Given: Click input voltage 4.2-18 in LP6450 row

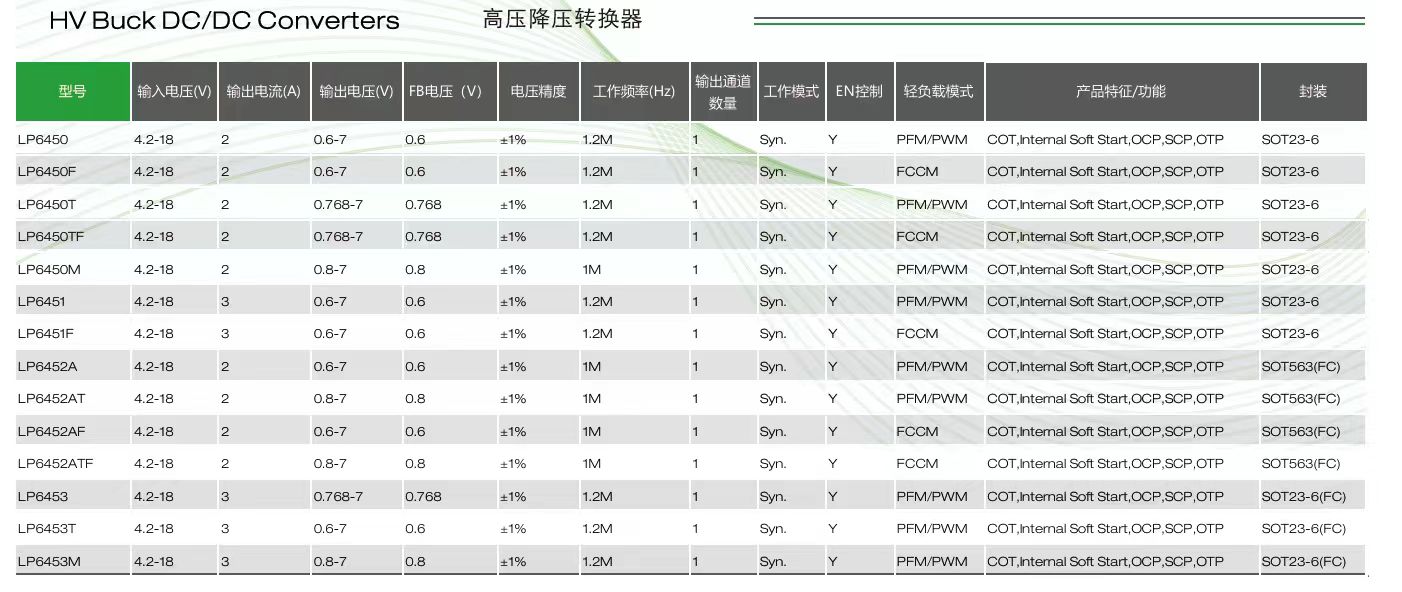Looking at the screenshot, I should [153, 140].
